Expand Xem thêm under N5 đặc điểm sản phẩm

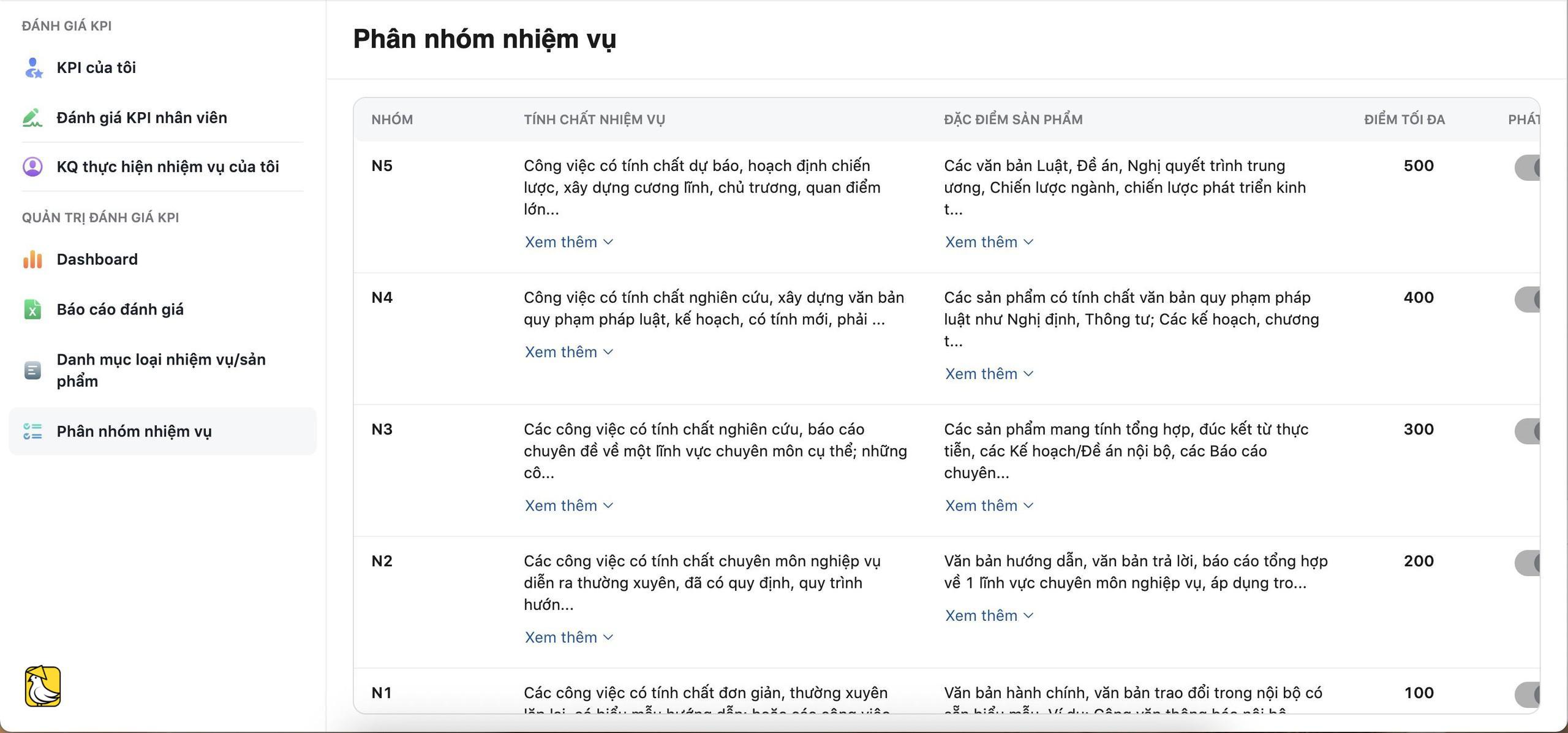[x=989, y=242]
